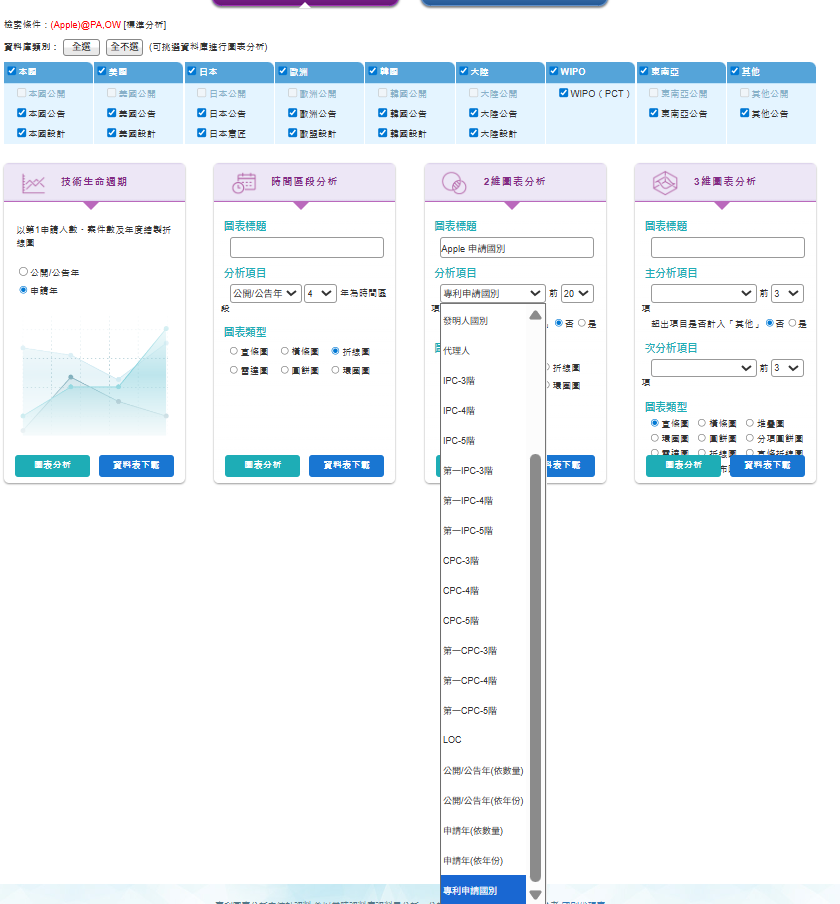Viewport: 840px width, 904px height.
Task: Select the 公開/公告年 radio button
Action: (24, 272)
